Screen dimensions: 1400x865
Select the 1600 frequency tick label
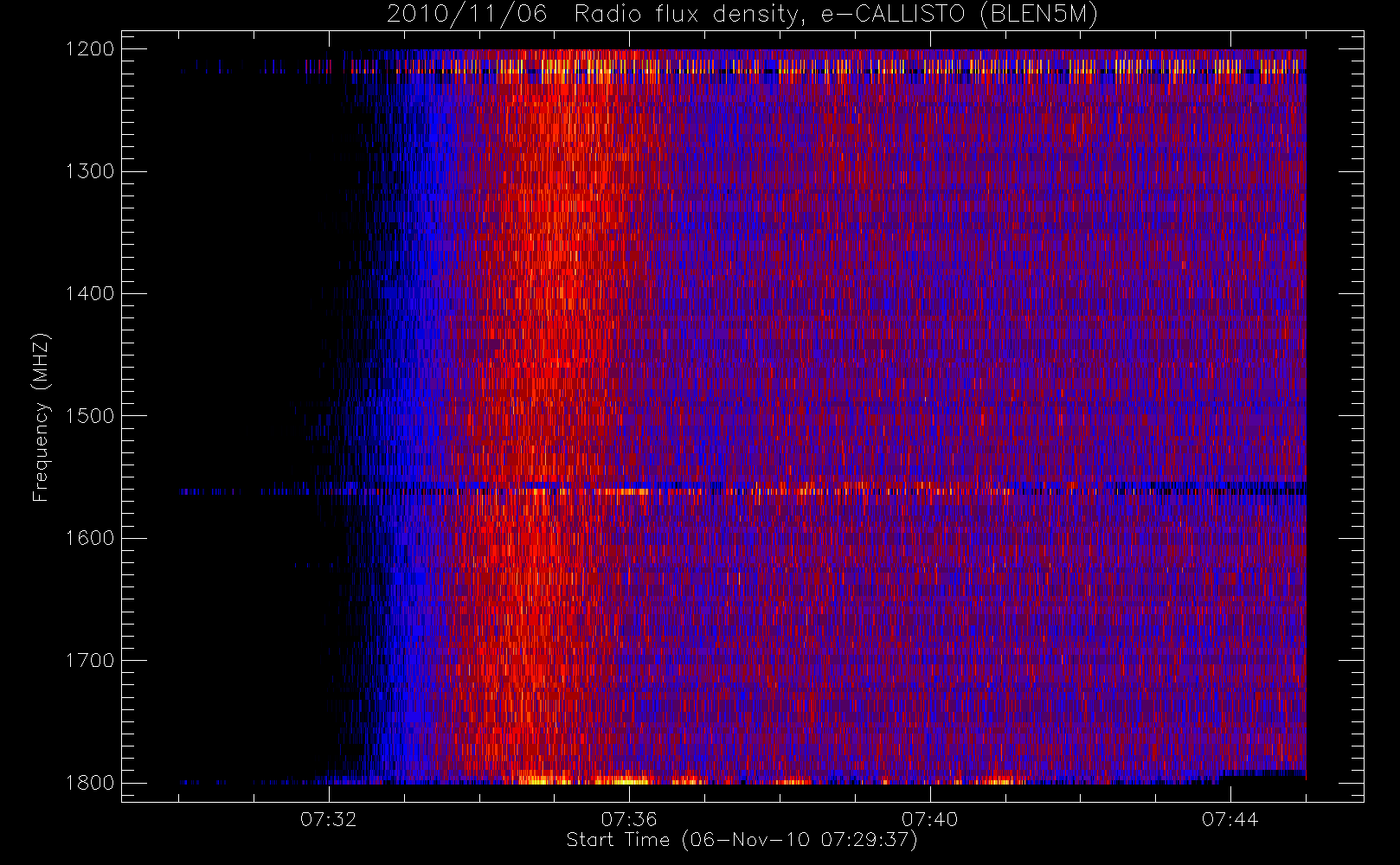90,538
